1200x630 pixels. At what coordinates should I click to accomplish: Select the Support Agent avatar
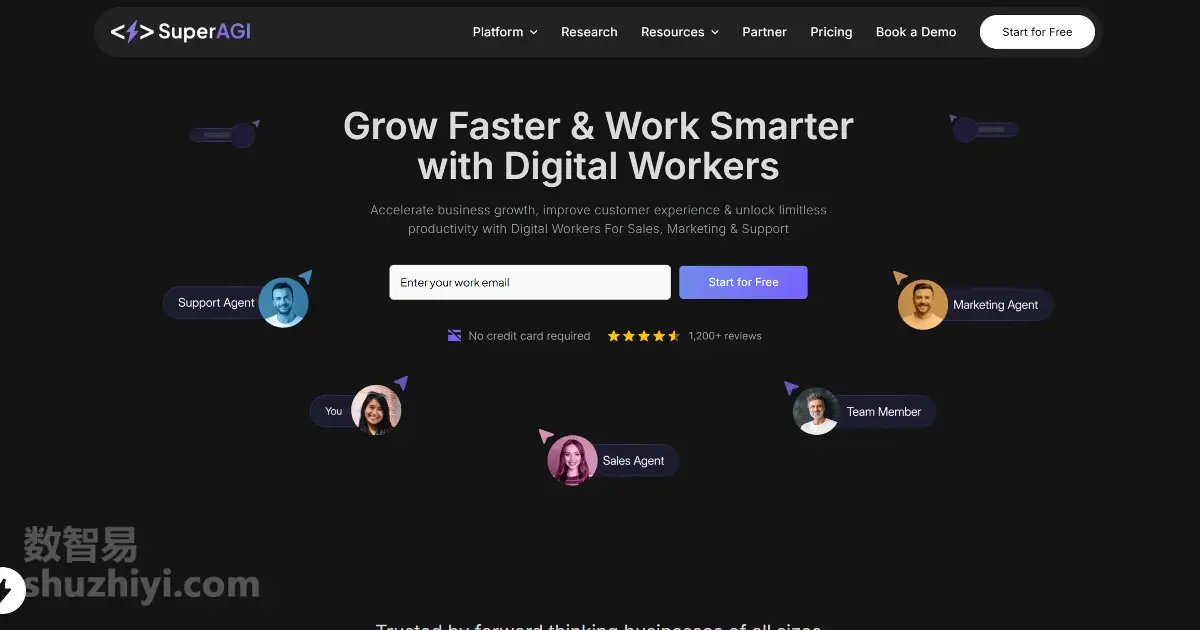tap(283, 302)
